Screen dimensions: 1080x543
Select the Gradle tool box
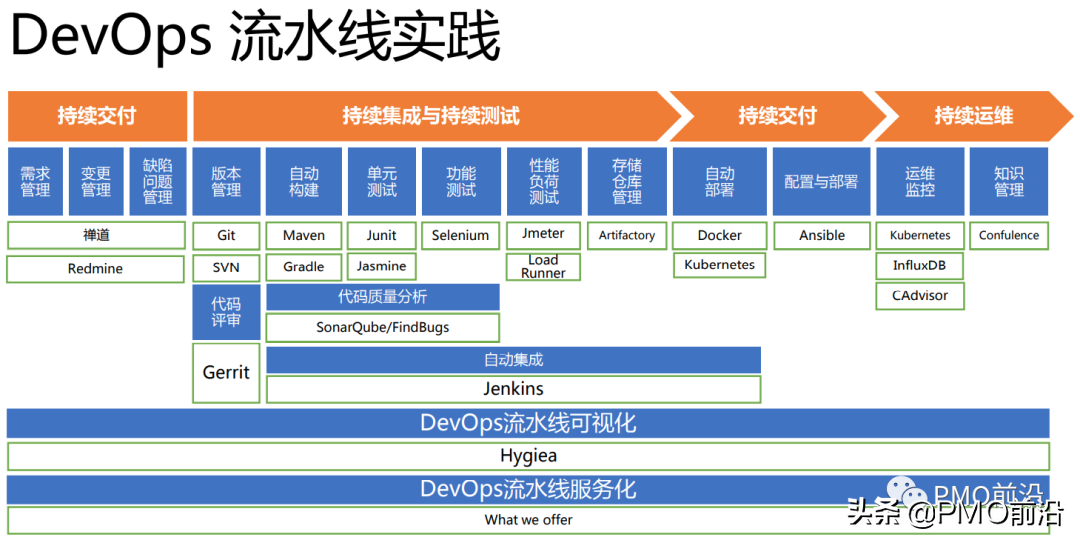pyautogui.click(x=304, y=267)
